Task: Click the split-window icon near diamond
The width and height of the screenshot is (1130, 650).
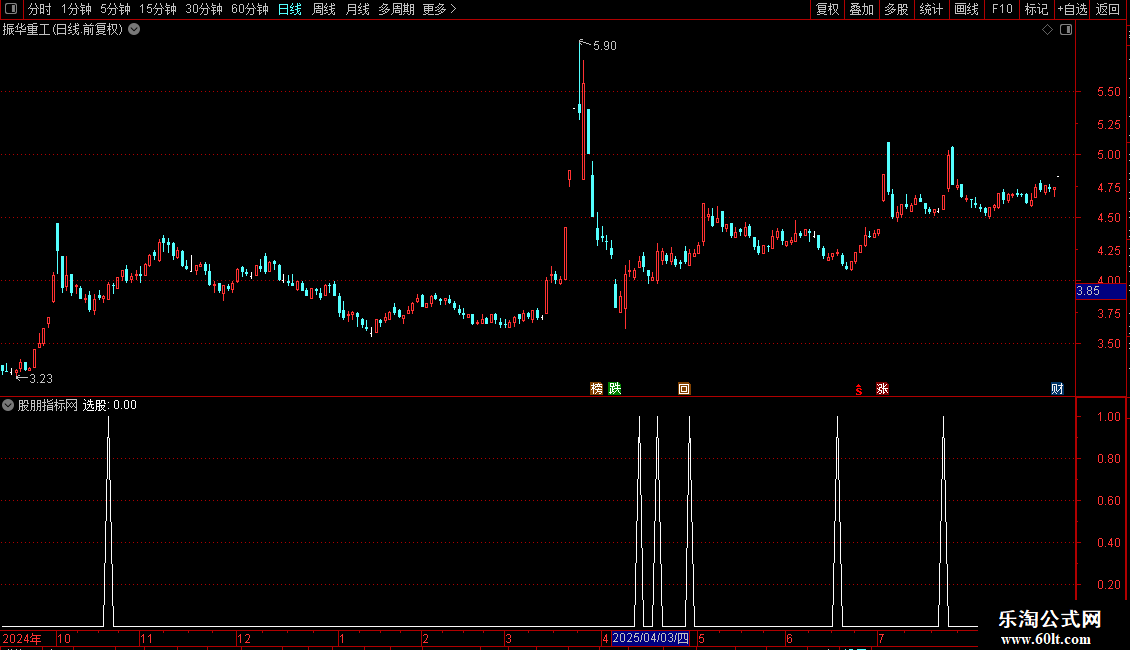Action: (1066, 30)
